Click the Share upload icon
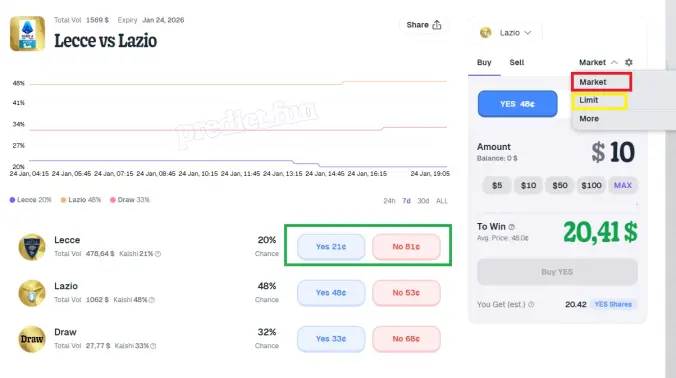 (437, 25)
